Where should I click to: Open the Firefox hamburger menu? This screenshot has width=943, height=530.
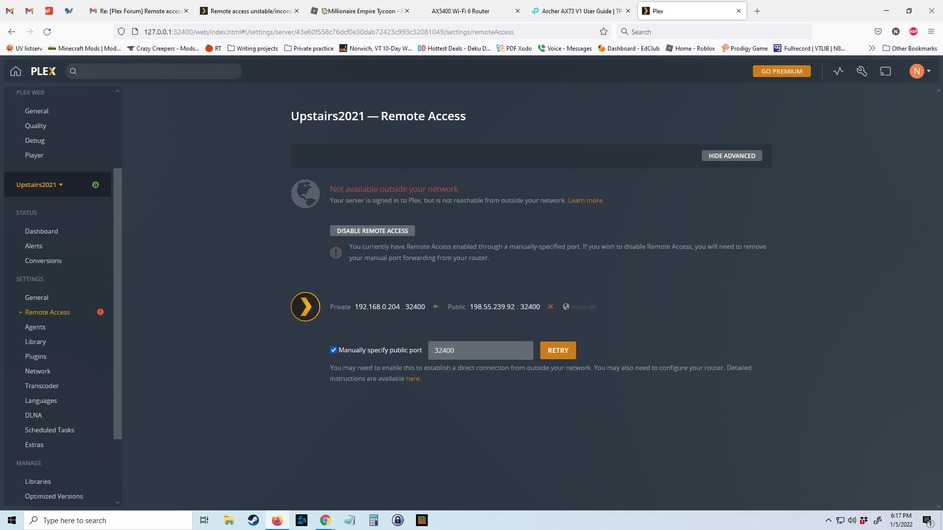930,31
